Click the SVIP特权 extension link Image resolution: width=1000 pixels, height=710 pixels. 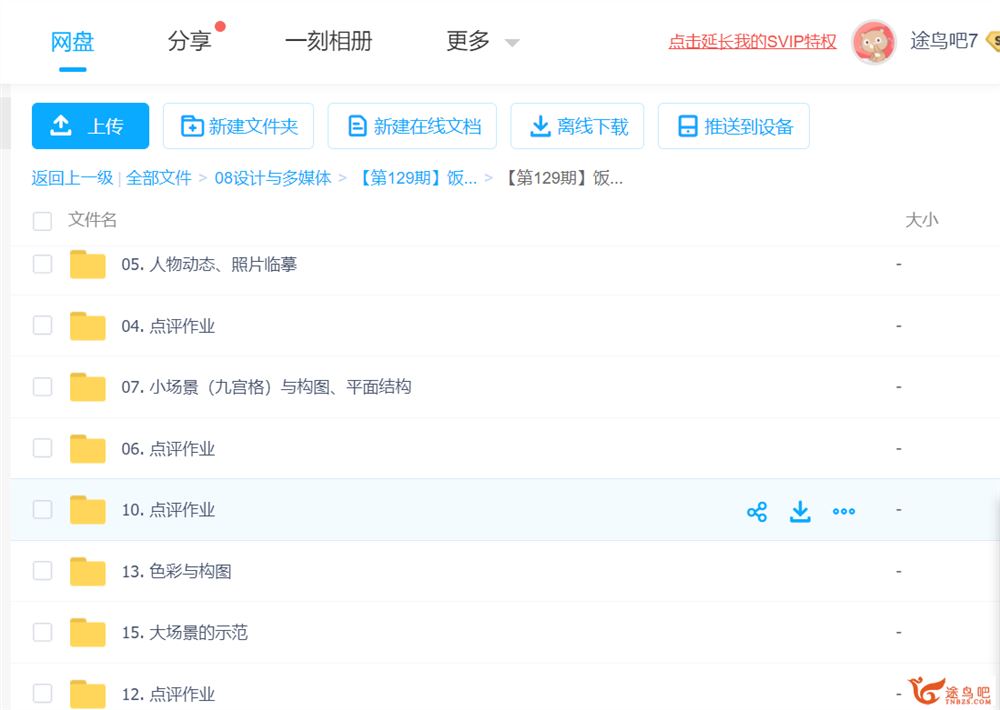[752, 42]
